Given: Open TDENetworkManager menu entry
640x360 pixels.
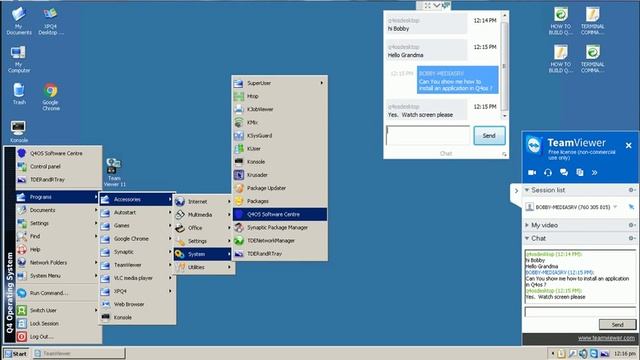Looking at the screenshot, I should [x=280, y=240].
